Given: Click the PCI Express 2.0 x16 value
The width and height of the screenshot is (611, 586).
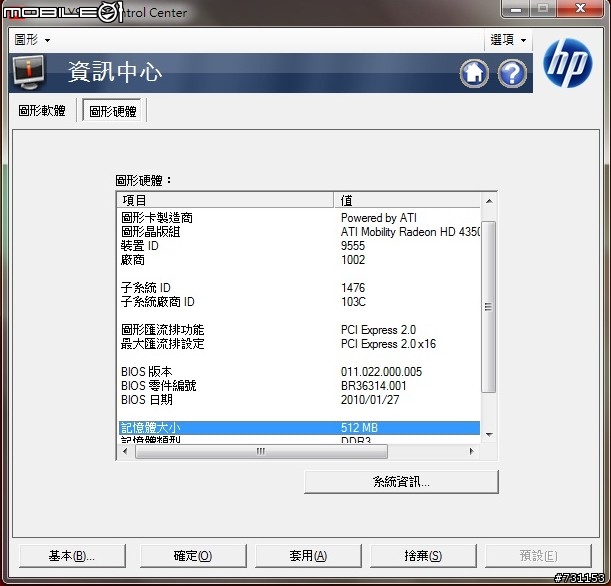Looking at the screenshot, I should 388,344.
